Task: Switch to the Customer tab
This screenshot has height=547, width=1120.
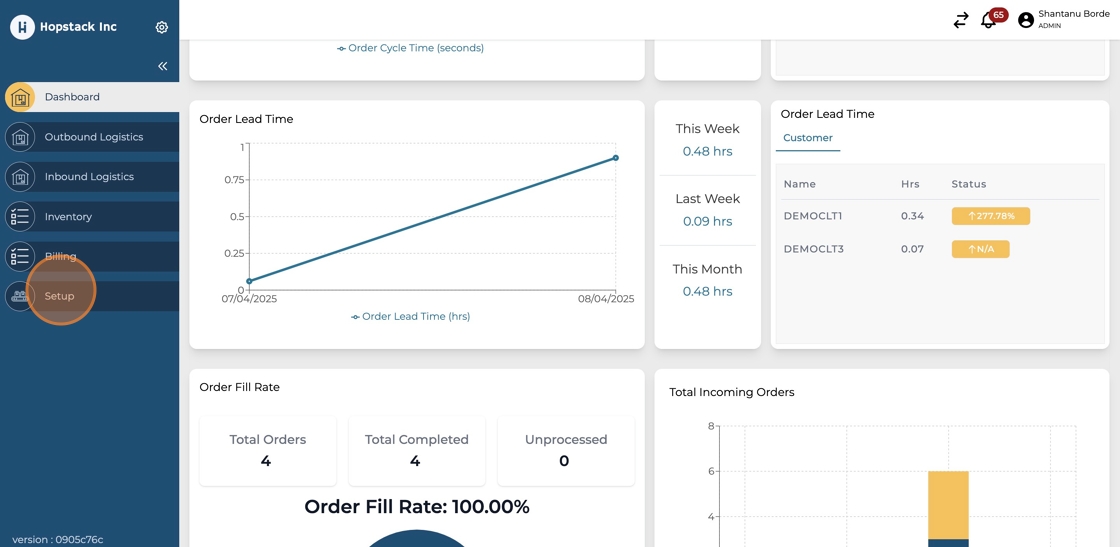Action: (807, 138)
